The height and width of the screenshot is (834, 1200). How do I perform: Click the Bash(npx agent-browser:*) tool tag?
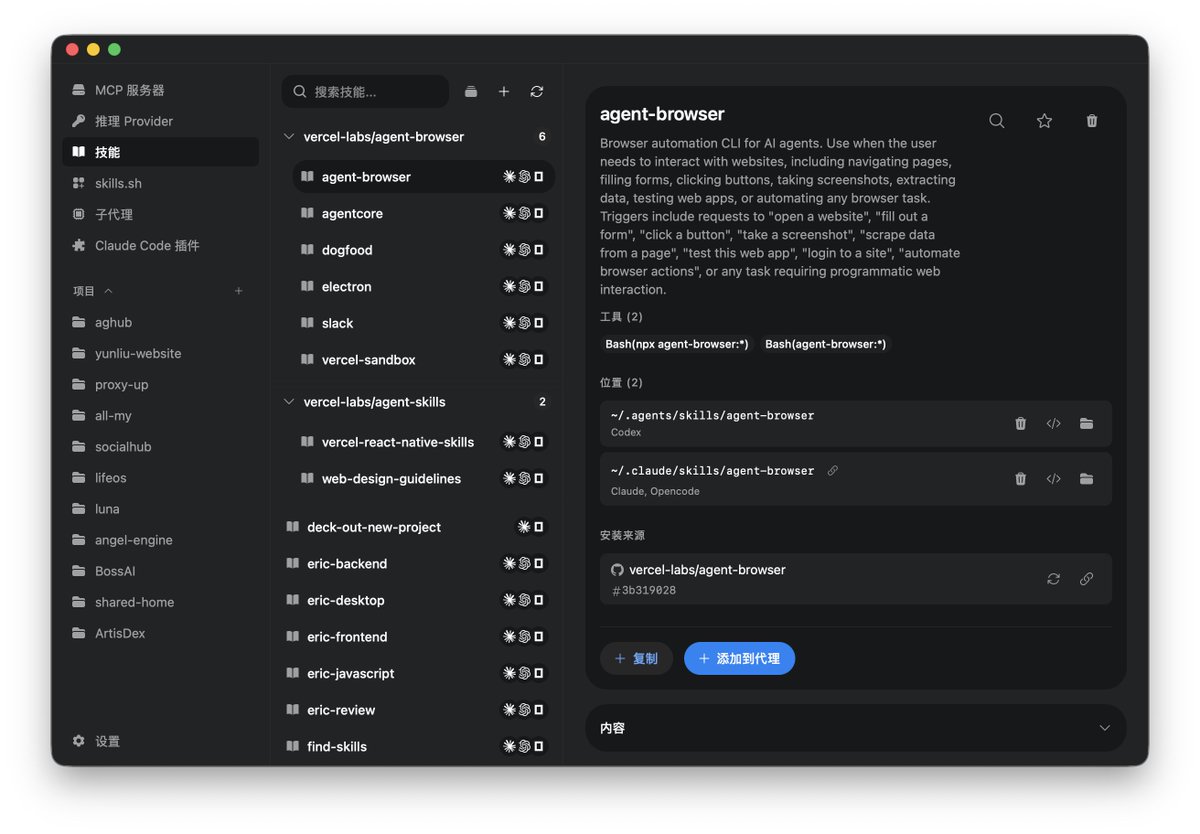[x=677, y=344]
